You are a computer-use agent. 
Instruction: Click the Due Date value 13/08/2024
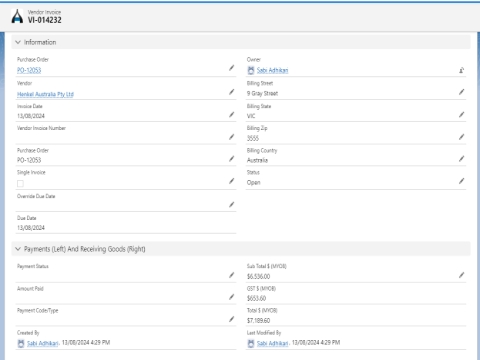pyautogui.click(x=31, y=228)
